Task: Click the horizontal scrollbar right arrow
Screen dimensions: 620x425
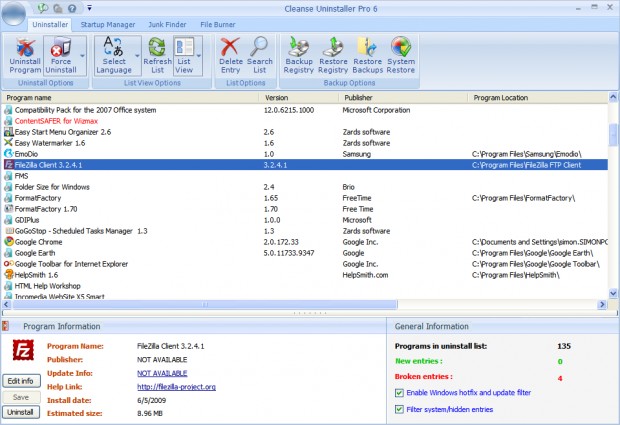Action: click(x=602, y=304)
